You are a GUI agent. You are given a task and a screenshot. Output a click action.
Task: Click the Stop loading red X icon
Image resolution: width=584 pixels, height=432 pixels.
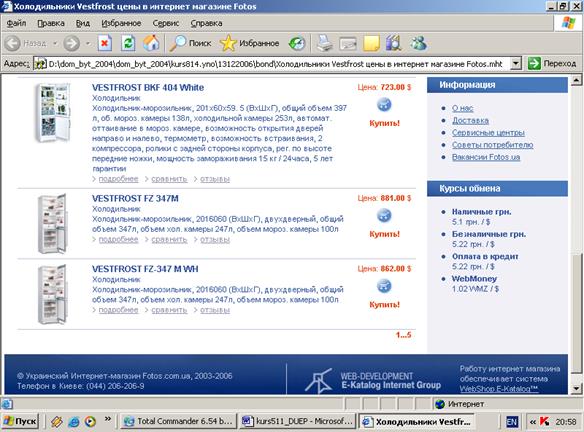tap(105, 43)
